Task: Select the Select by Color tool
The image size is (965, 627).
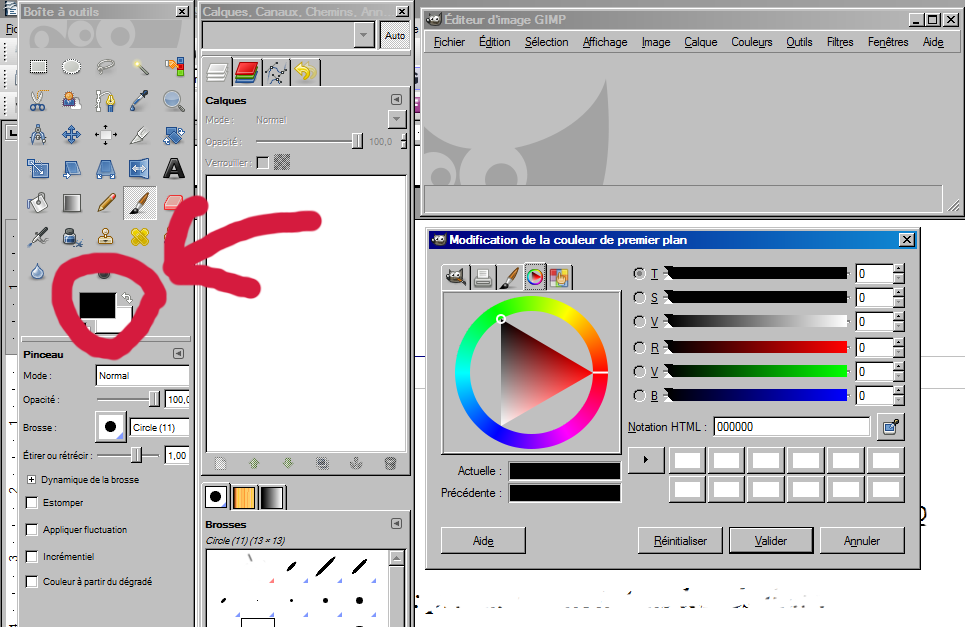Action: tap(174, 66)
